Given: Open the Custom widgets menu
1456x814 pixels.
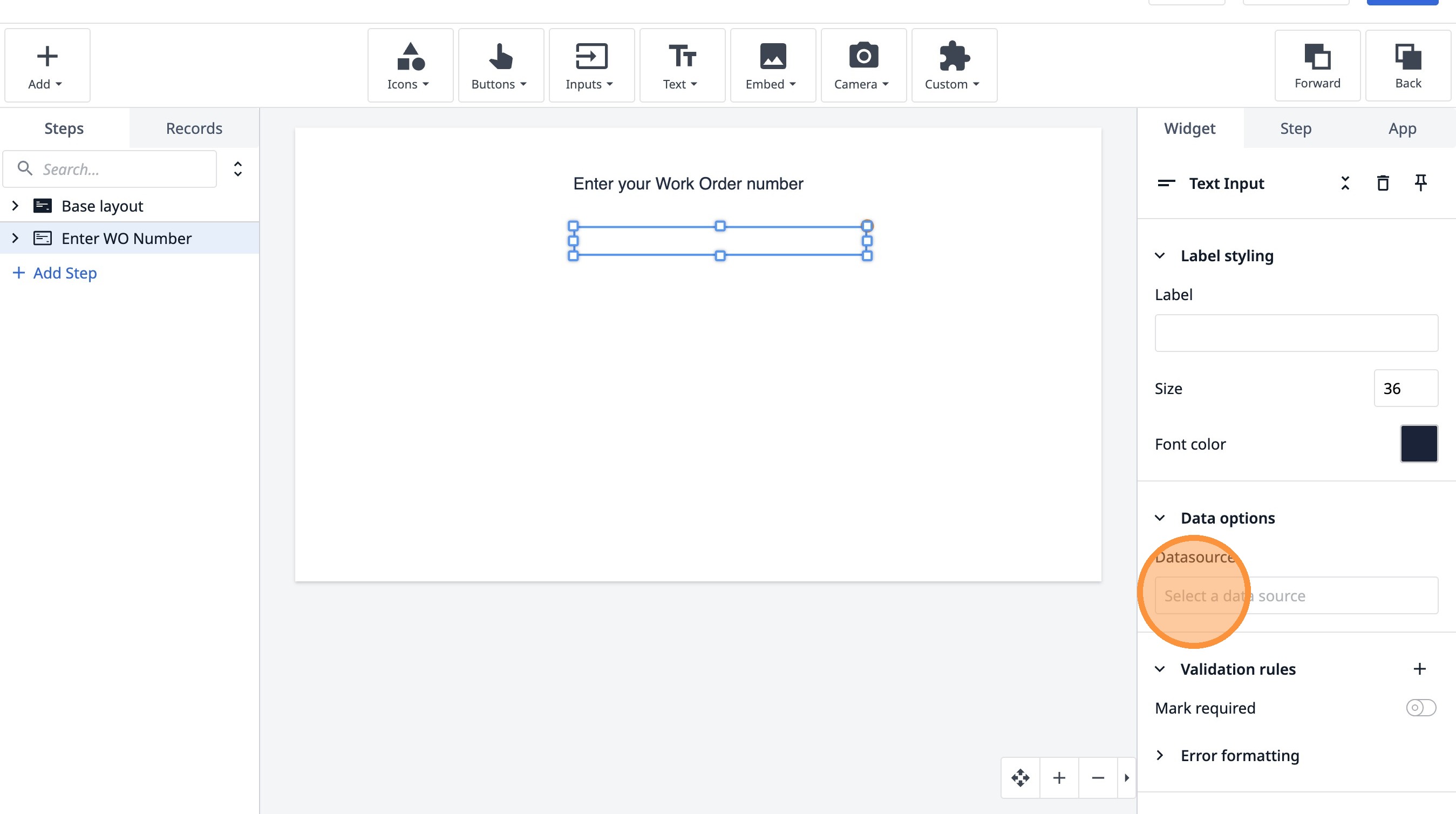Looking at the screenshot, I should (954, 65).
